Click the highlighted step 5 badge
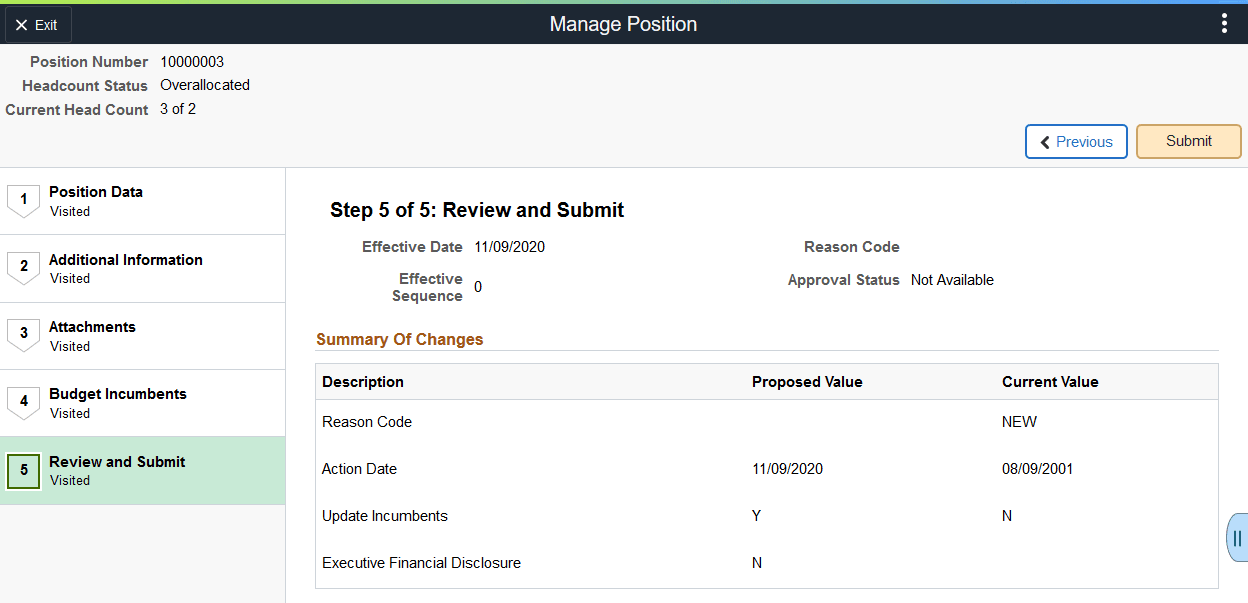This screenshot has width=1248, height=603. pyautogui.click(x=23, y=471)
